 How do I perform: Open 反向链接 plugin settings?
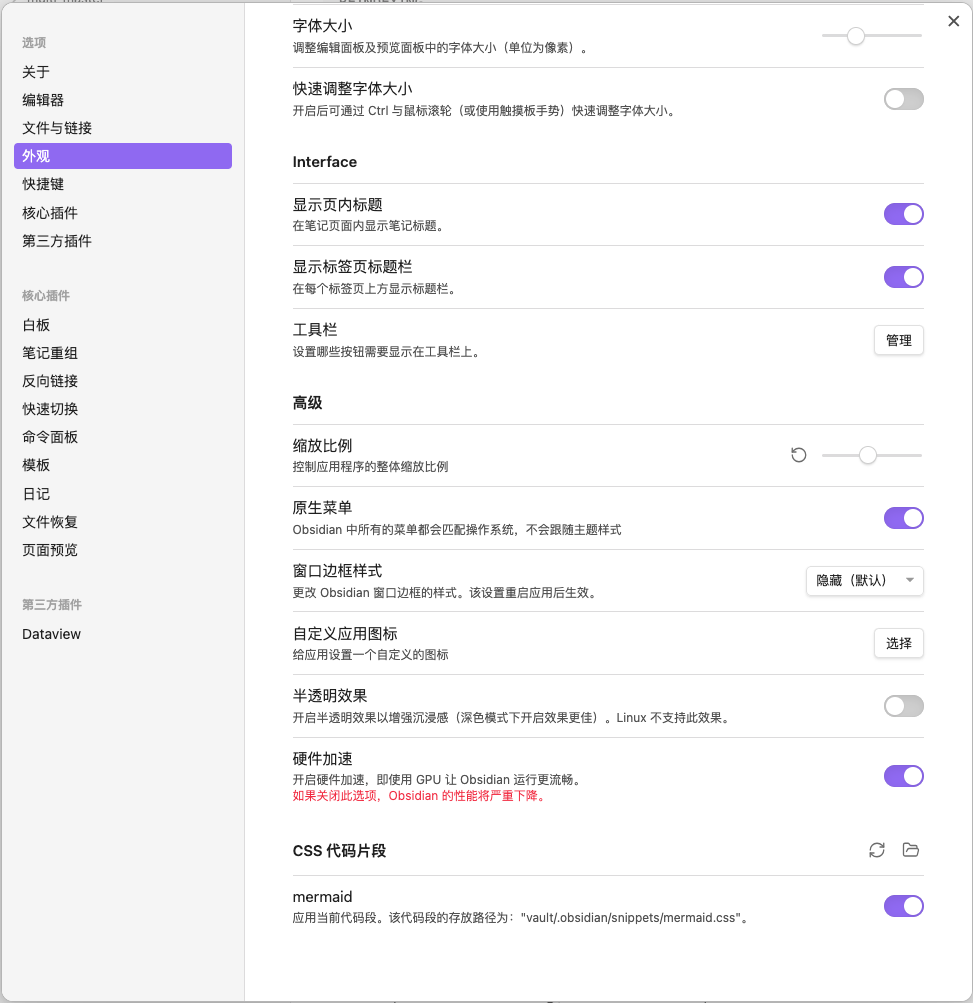123,381
